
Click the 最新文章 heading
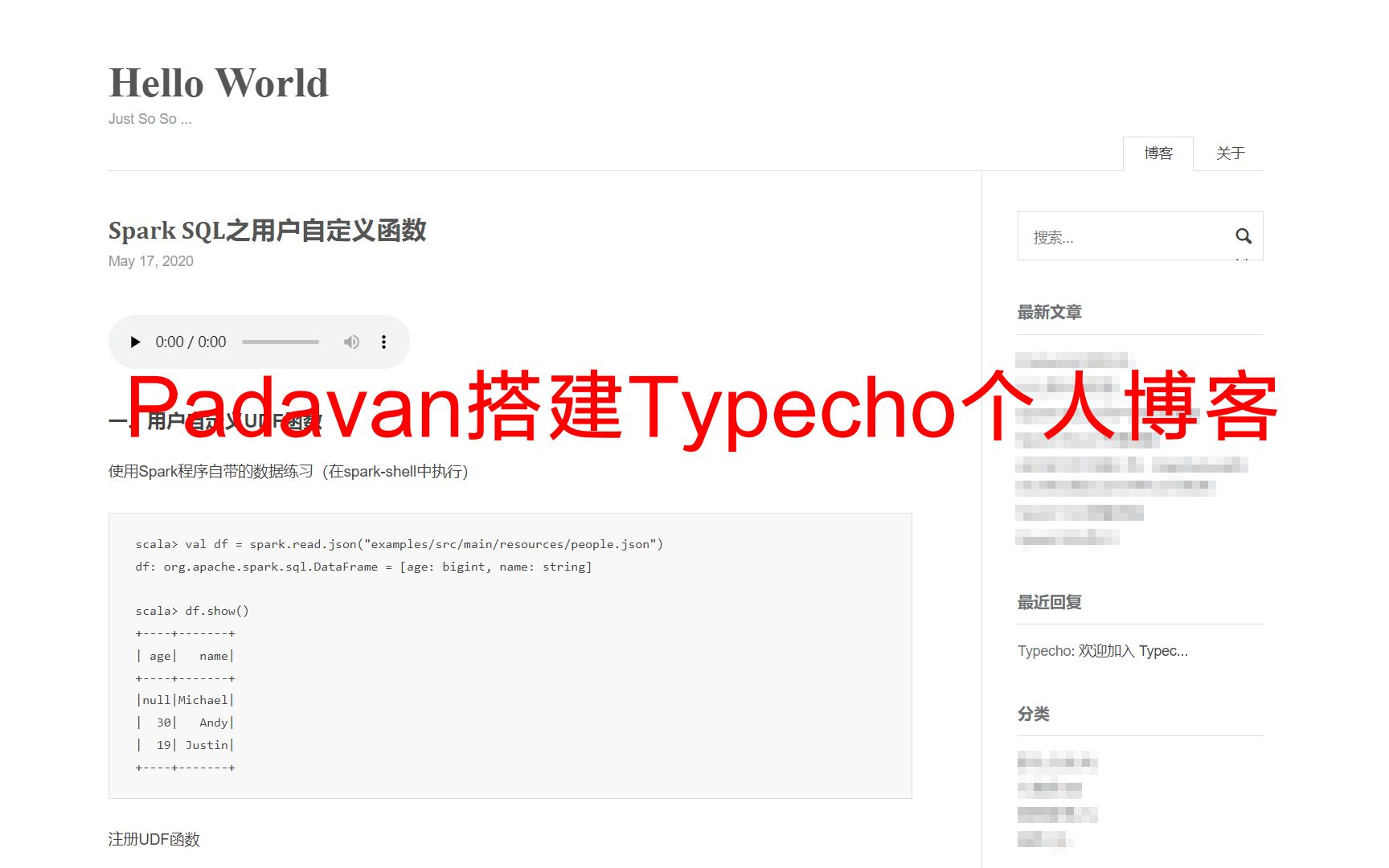pyautogui.click(x=1050, y=312)
